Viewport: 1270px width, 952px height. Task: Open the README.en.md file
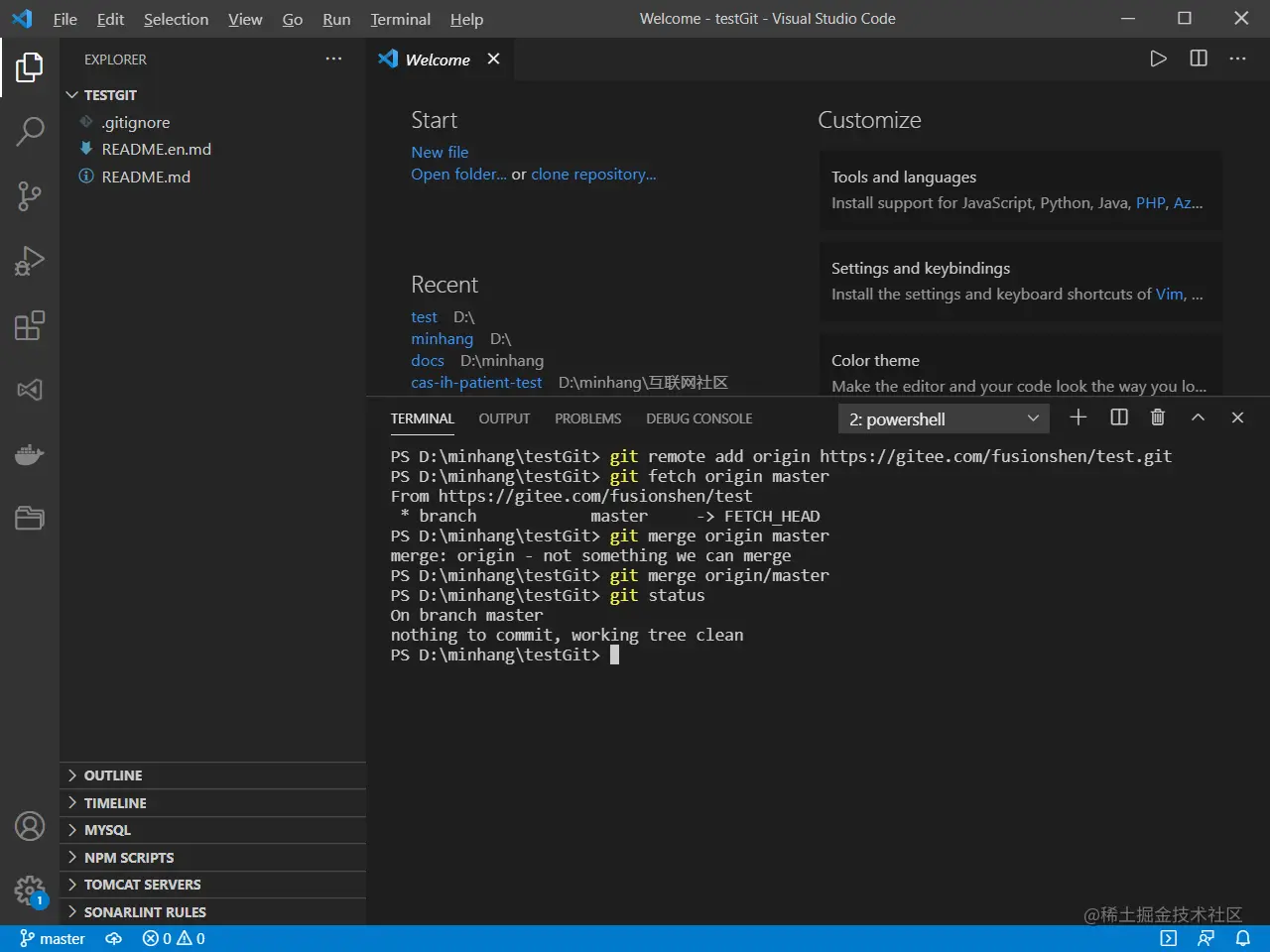pos(212,149)
